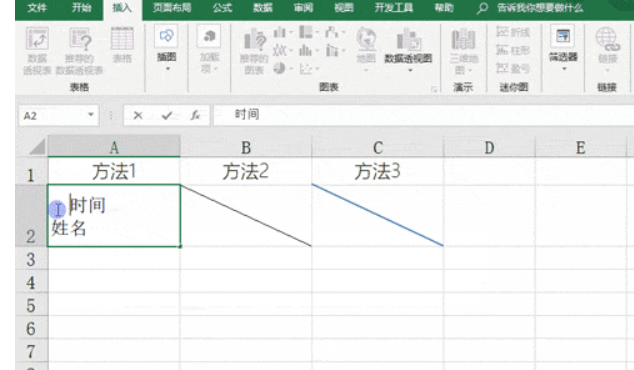Screen dimensions: 634x370
Task: Open the Help (帮助) tab
Action: point(444,8)
